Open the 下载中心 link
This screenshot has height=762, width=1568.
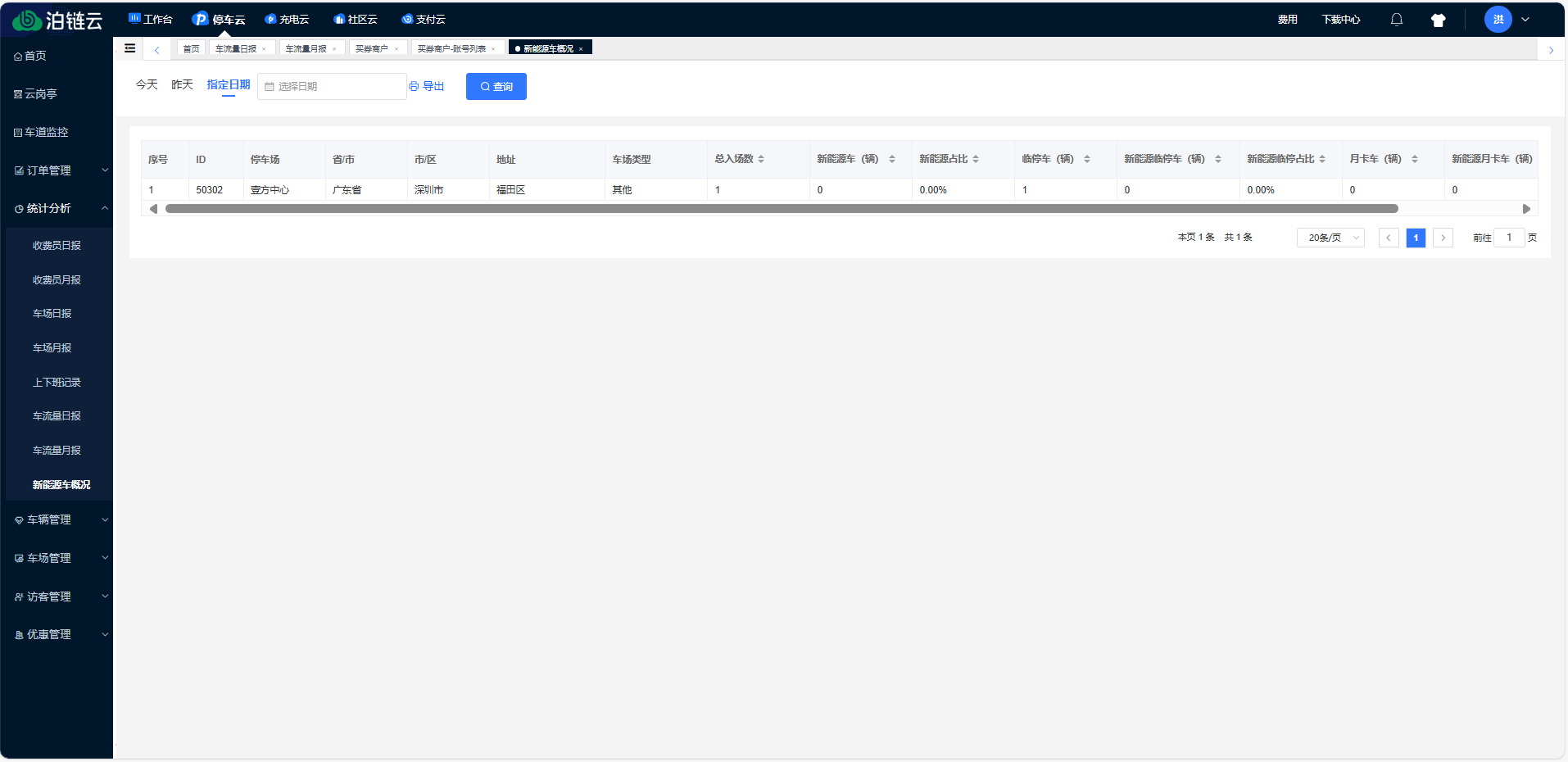(1341, 20)
